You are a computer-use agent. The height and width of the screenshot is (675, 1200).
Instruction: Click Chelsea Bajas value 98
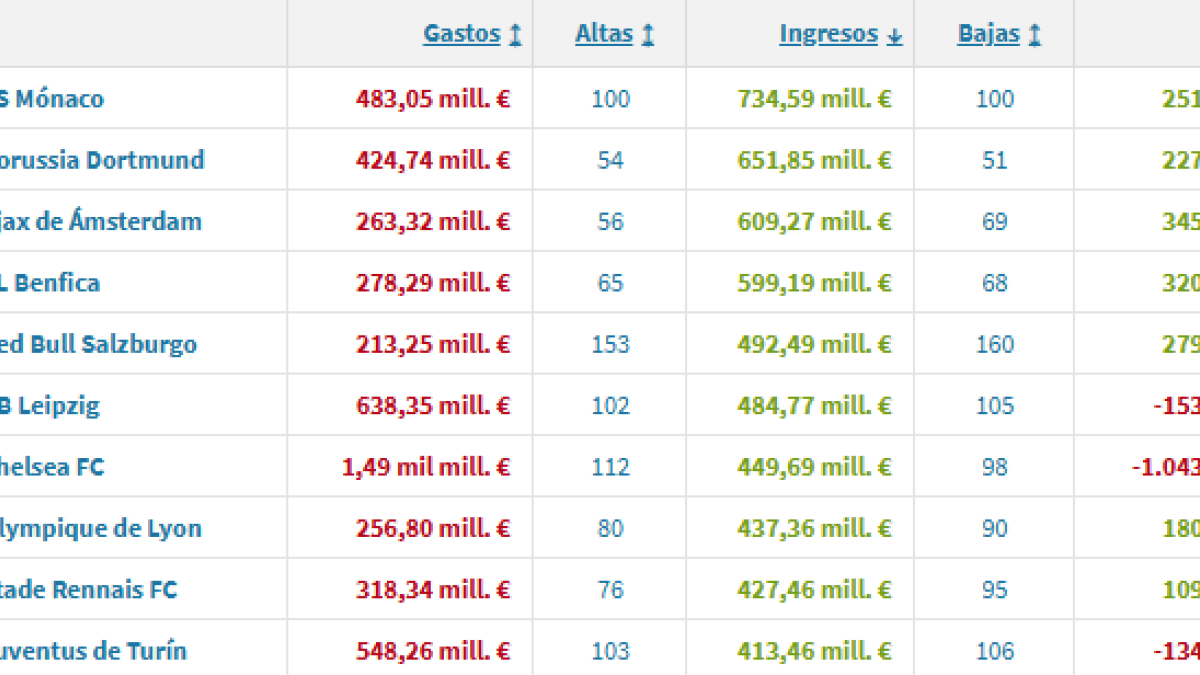tap(994, 467)
